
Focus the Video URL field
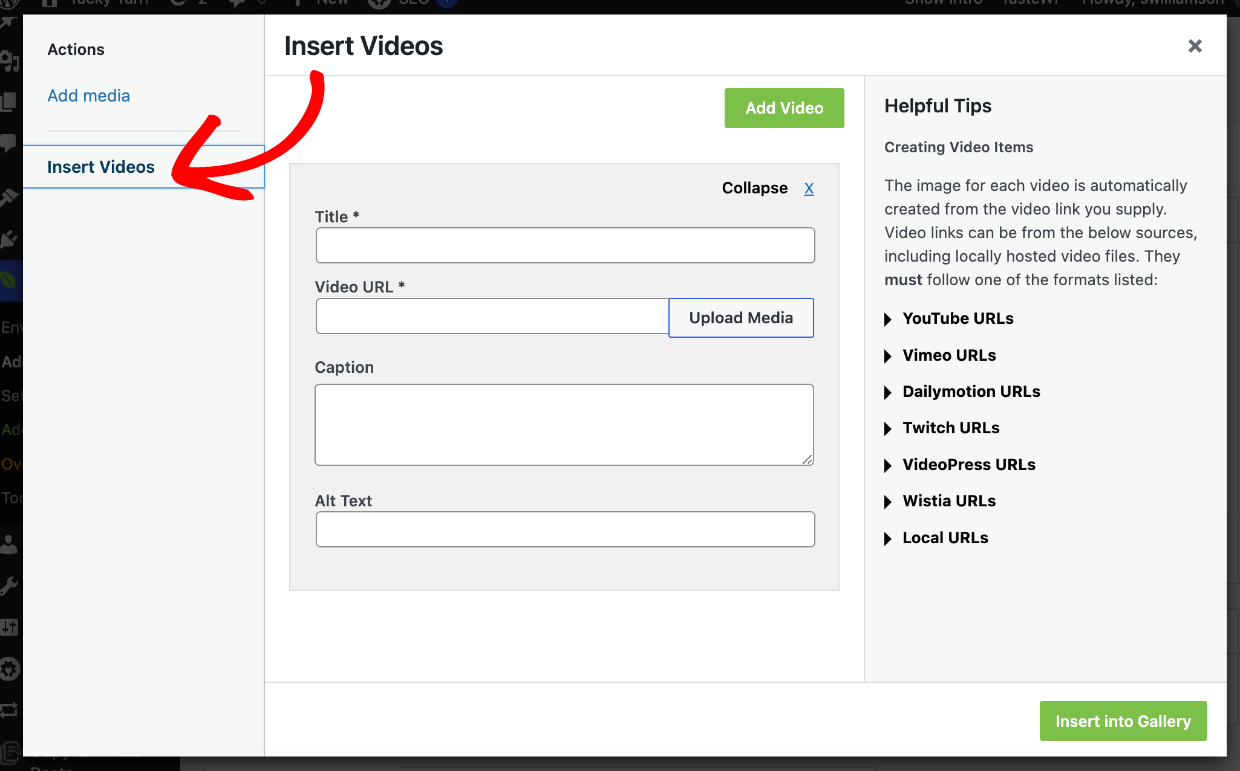492,316
